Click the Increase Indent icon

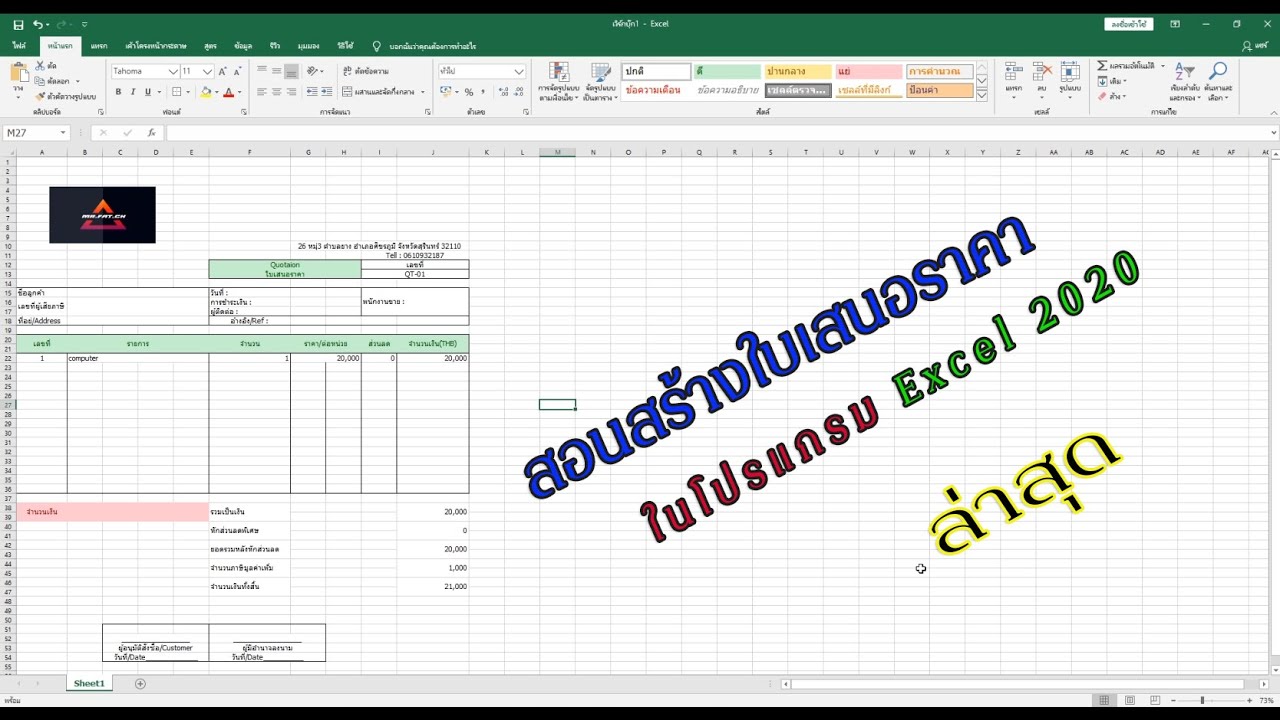point(326,92)
